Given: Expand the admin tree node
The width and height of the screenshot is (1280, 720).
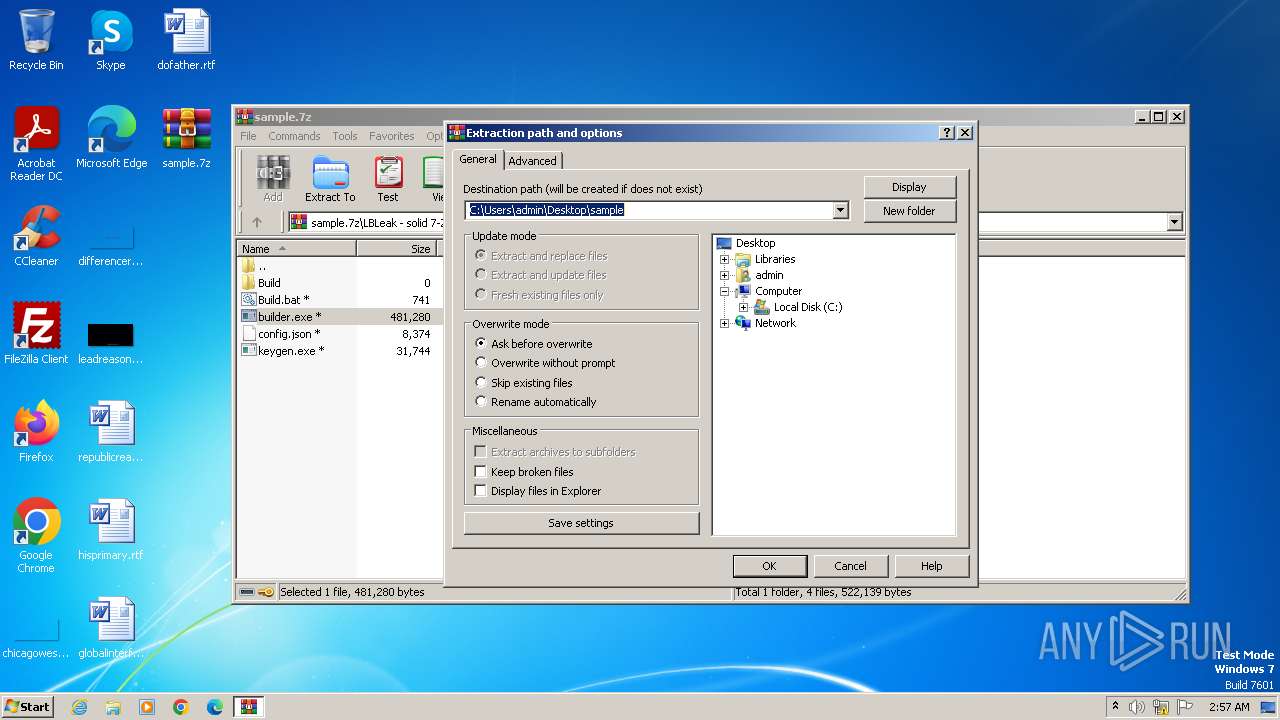Looking at the screenshot, I should tap(725, 275).
